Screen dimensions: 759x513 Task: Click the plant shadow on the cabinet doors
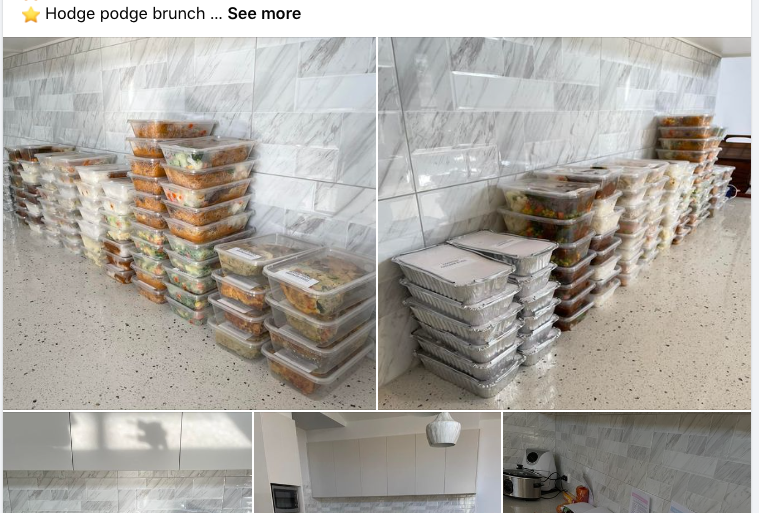point(151,434)
